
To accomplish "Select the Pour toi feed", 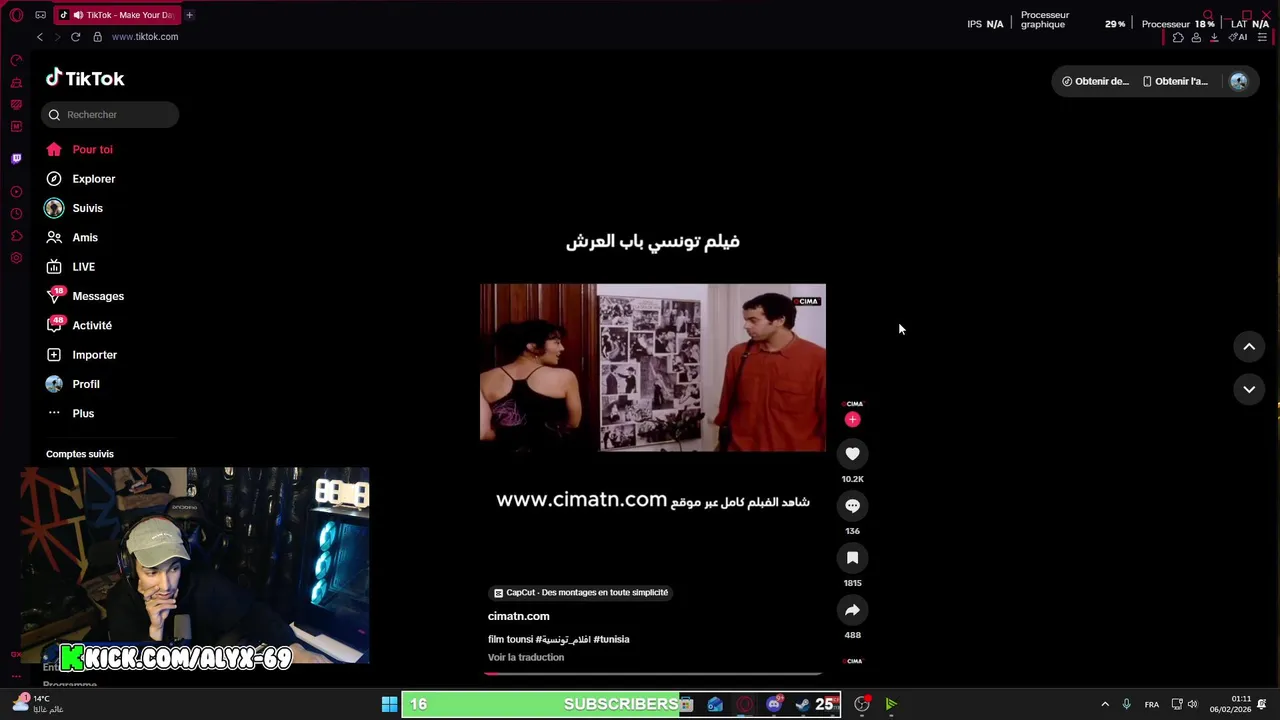I will pyautogui.click(x=79, y=150).
